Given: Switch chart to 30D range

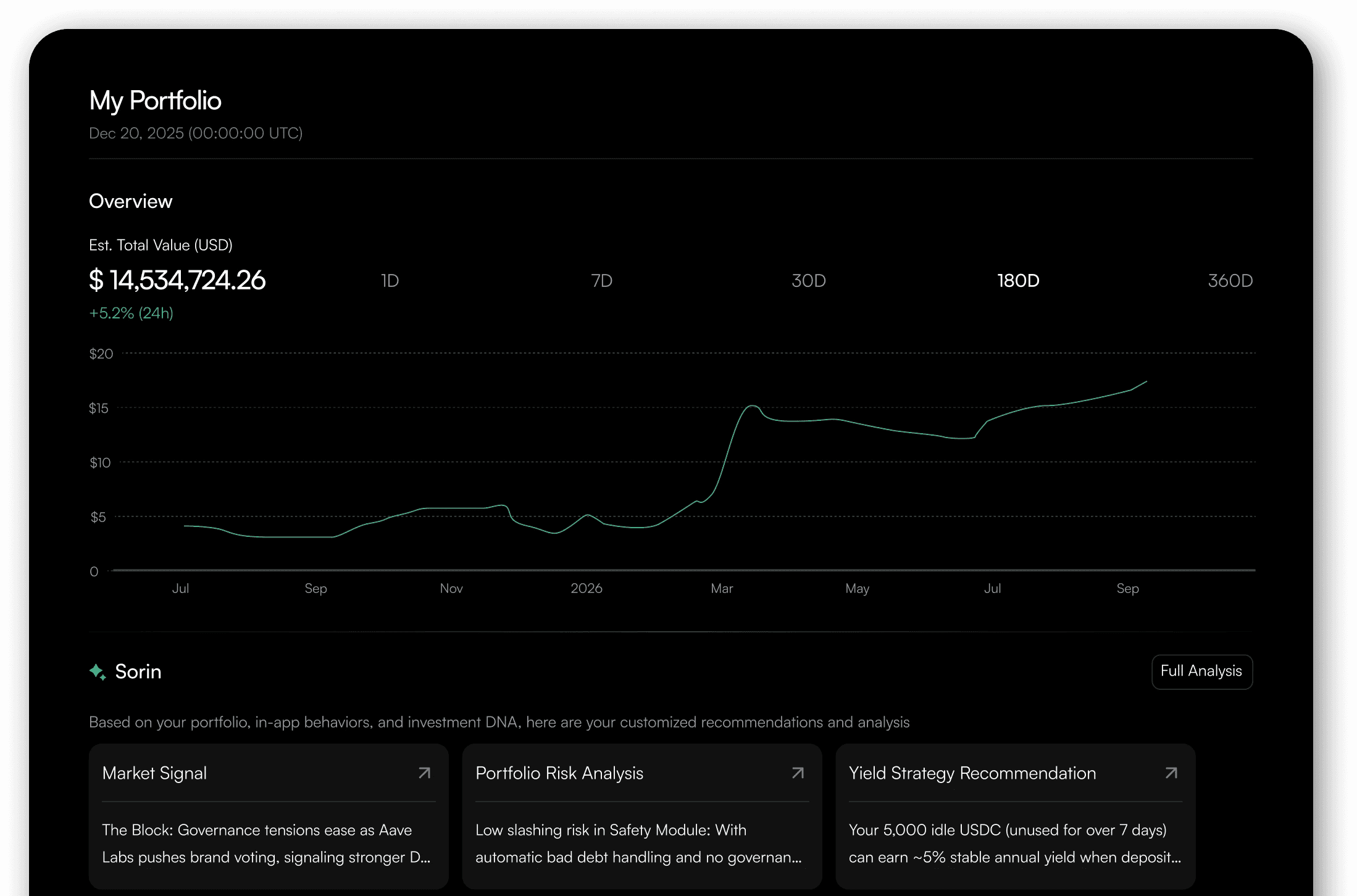Looking at the screenshot, I should point(808,281).
